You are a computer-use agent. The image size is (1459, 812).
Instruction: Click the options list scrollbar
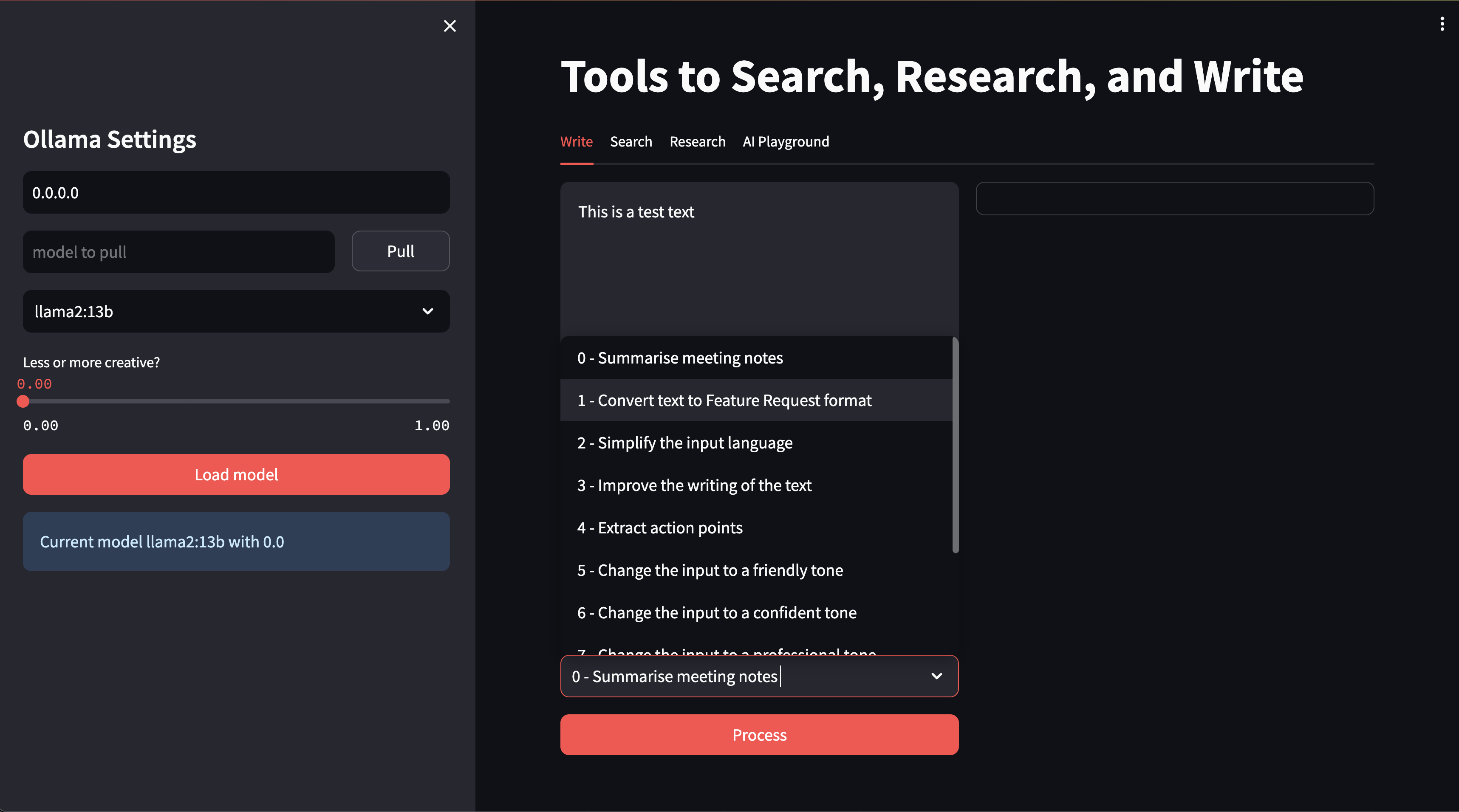[x=956, y=445]
